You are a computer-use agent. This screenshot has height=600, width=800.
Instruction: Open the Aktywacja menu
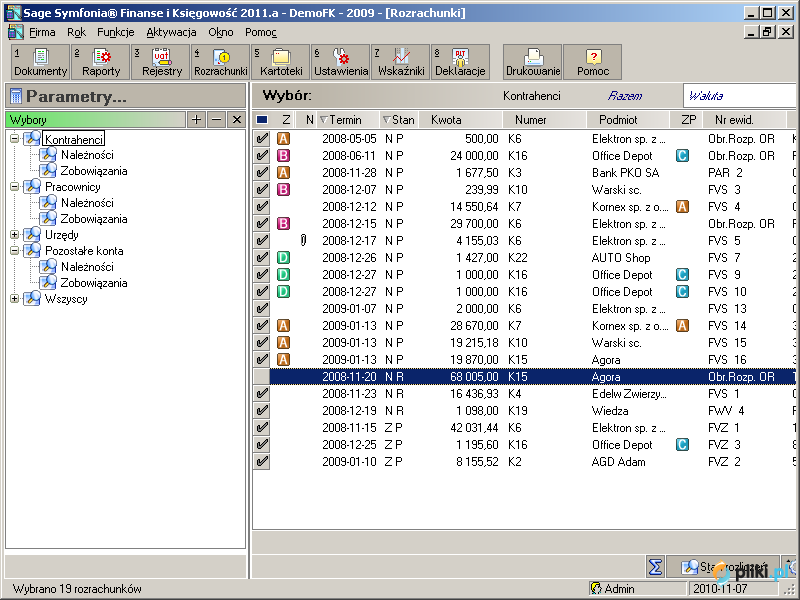(171, 32)
